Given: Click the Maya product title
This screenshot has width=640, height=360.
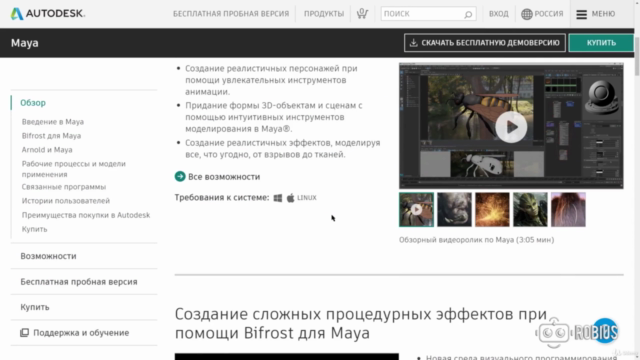Looking at the screenshot, I should coord(24,43).
